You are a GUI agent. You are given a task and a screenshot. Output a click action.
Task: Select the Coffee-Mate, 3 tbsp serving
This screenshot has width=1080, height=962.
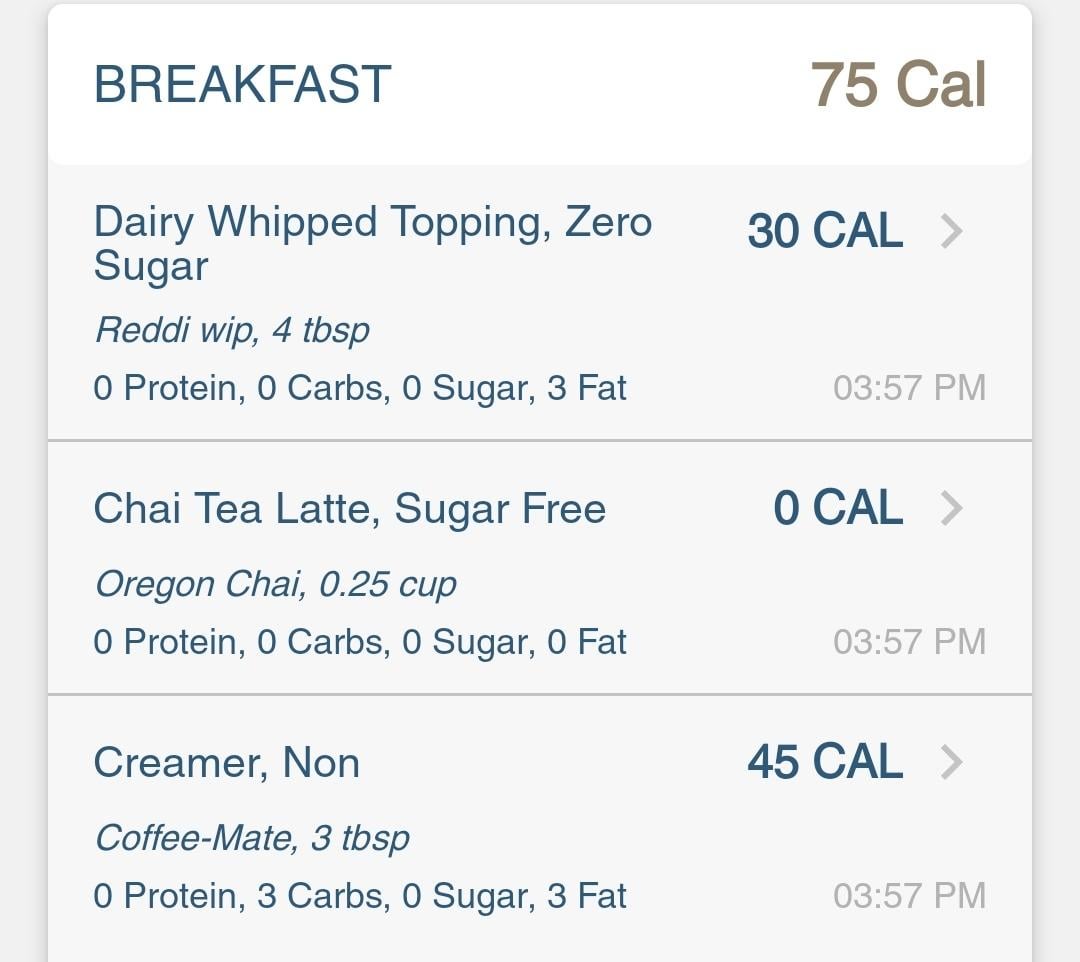coord(252,839)
